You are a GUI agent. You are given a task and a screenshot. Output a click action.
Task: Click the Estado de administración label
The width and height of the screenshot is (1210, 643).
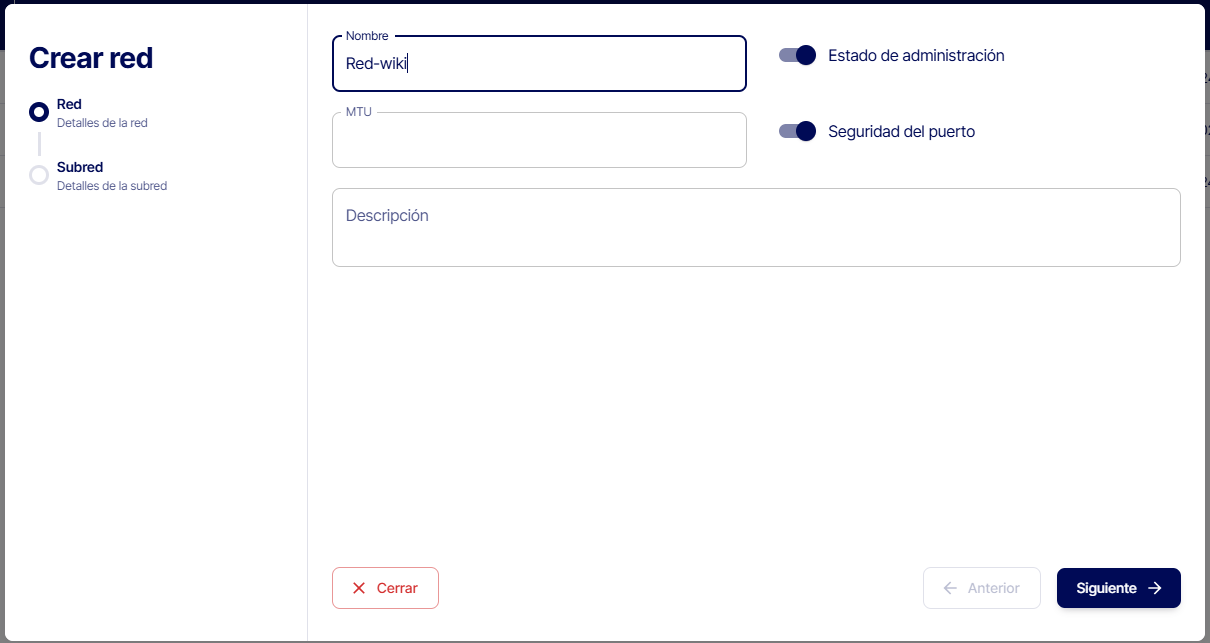[916, 56]
